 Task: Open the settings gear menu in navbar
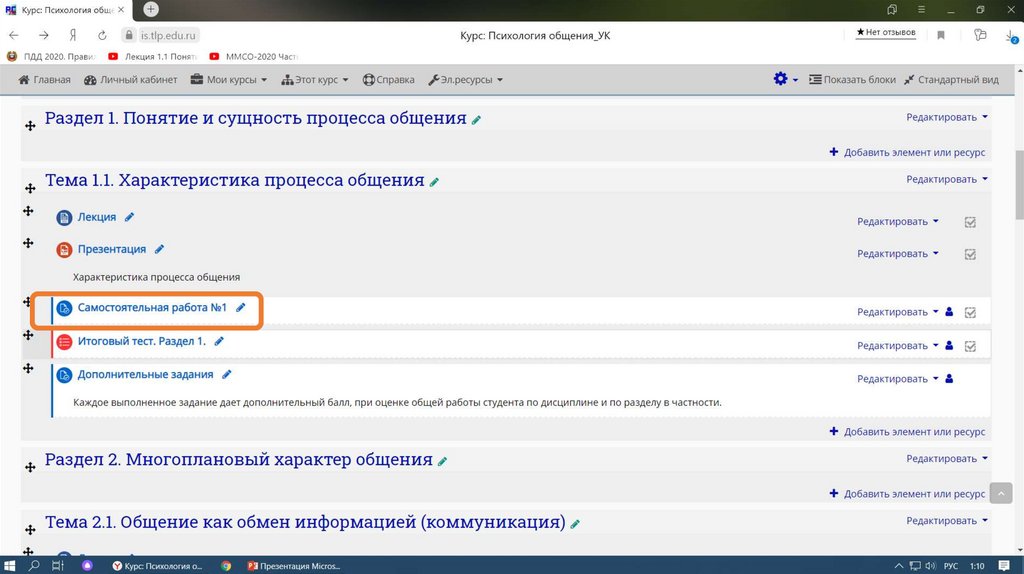[785, 79]
